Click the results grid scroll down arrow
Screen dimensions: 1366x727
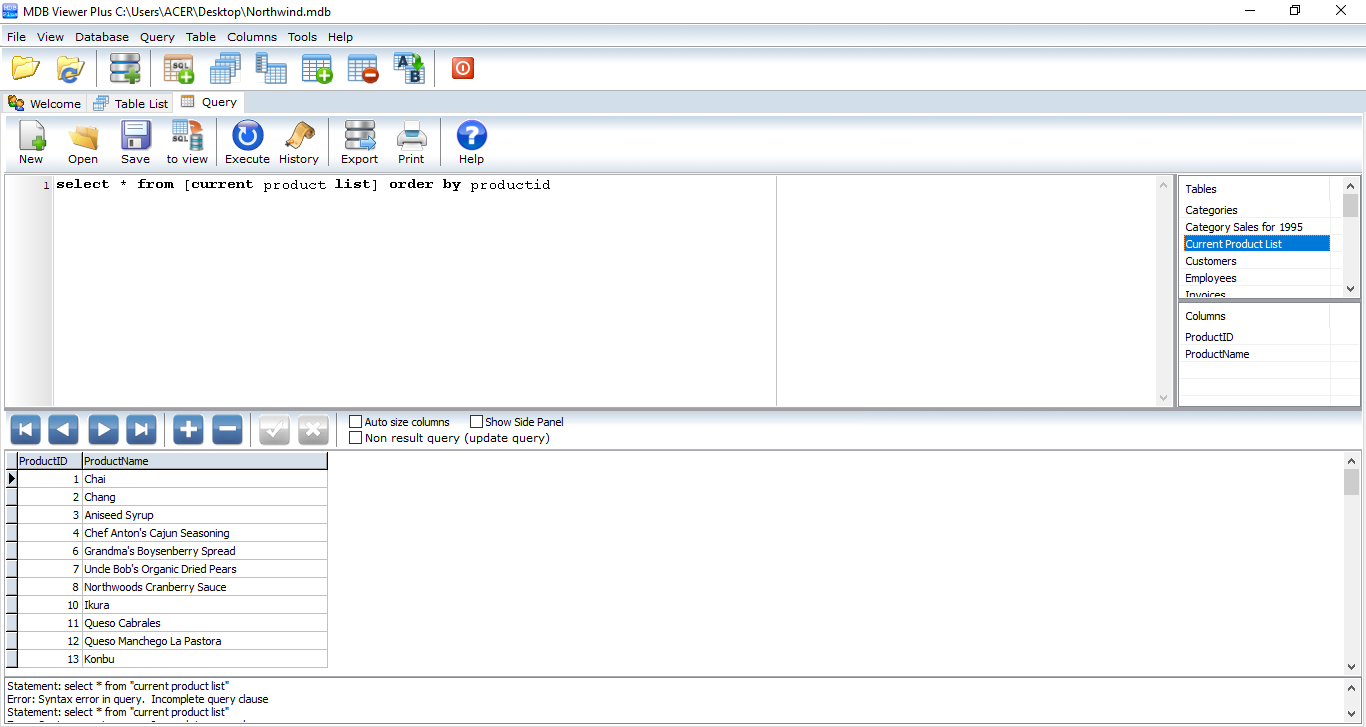(1351, 666)
